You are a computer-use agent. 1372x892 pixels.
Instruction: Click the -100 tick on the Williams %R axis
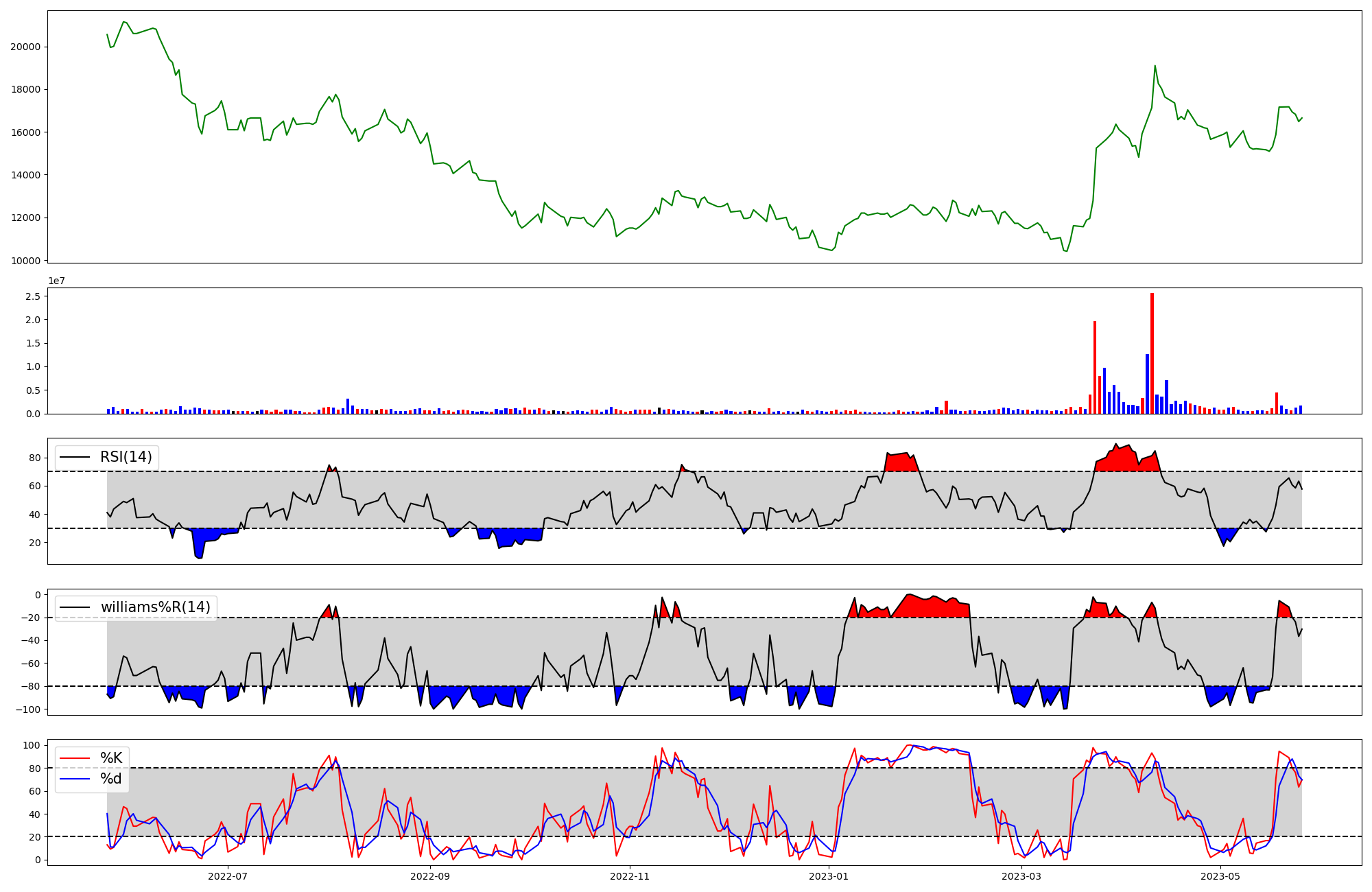(x=29, y=709)
